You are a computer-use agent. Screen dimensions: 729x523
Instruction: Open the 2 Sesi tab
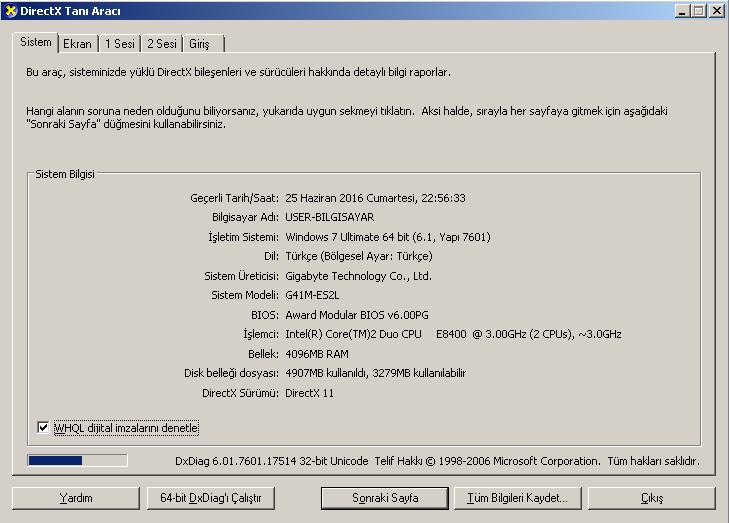tap(162, 44)
